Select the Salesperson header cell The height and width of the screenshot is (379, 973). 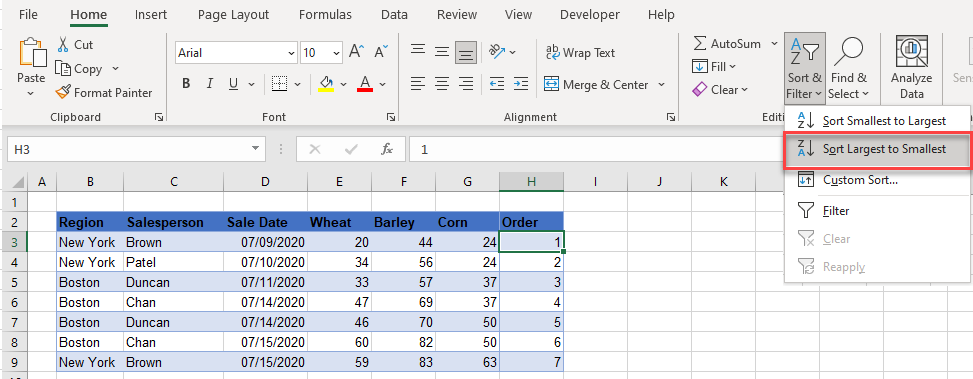tap(174, 222)
